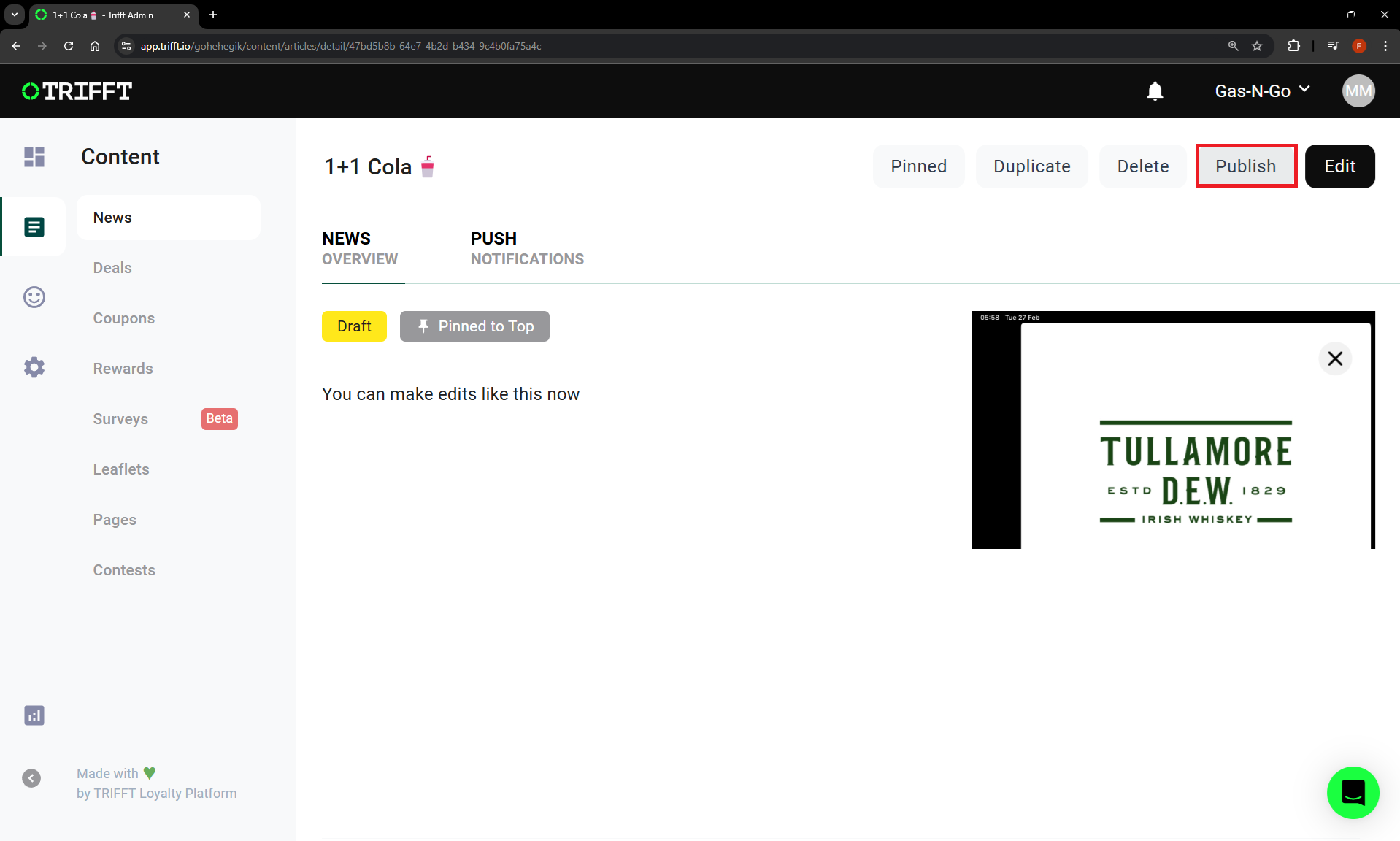Click the article text 'You can make edits like this now'
1400x841 pixels.
pos(450,394)
